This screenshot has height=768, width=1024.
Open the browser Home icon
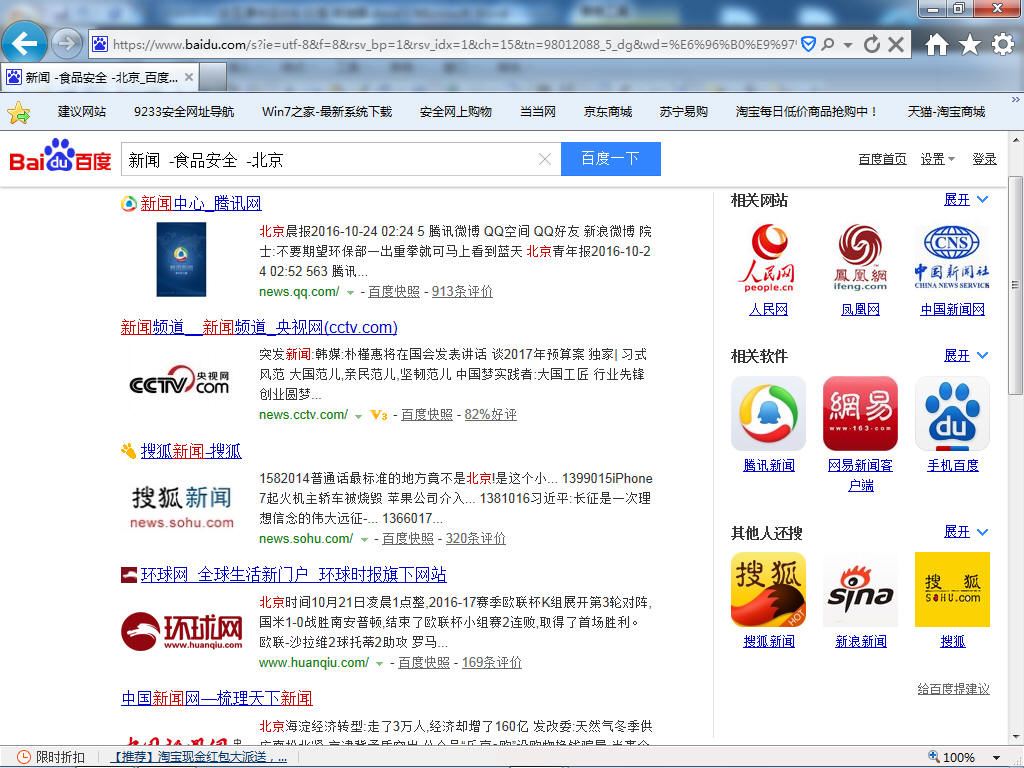[936, 44]
